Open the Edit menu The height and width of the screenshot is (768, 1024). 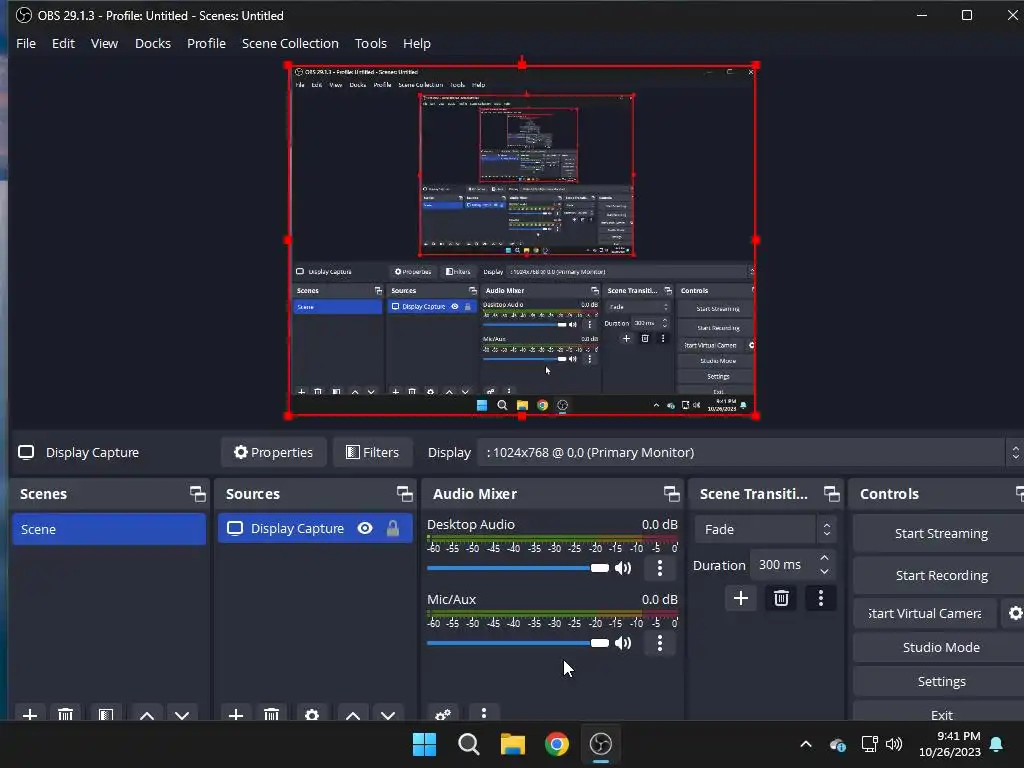63,43
